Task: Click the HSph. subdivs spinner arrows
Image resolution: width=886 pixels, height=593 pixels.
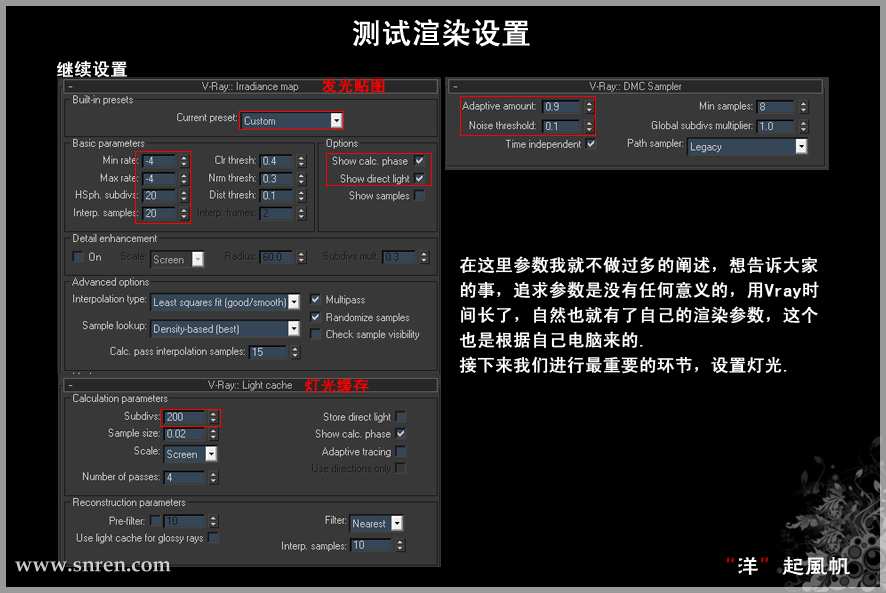Action: coord(184,196)
